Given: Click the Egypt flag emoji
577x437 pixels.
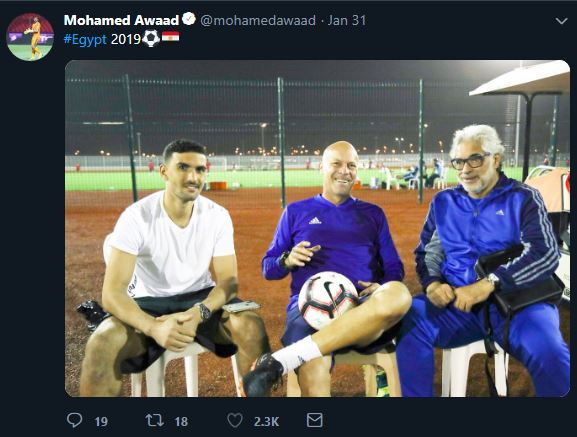Looking at the screenshot, I should (x=170, y=36).
